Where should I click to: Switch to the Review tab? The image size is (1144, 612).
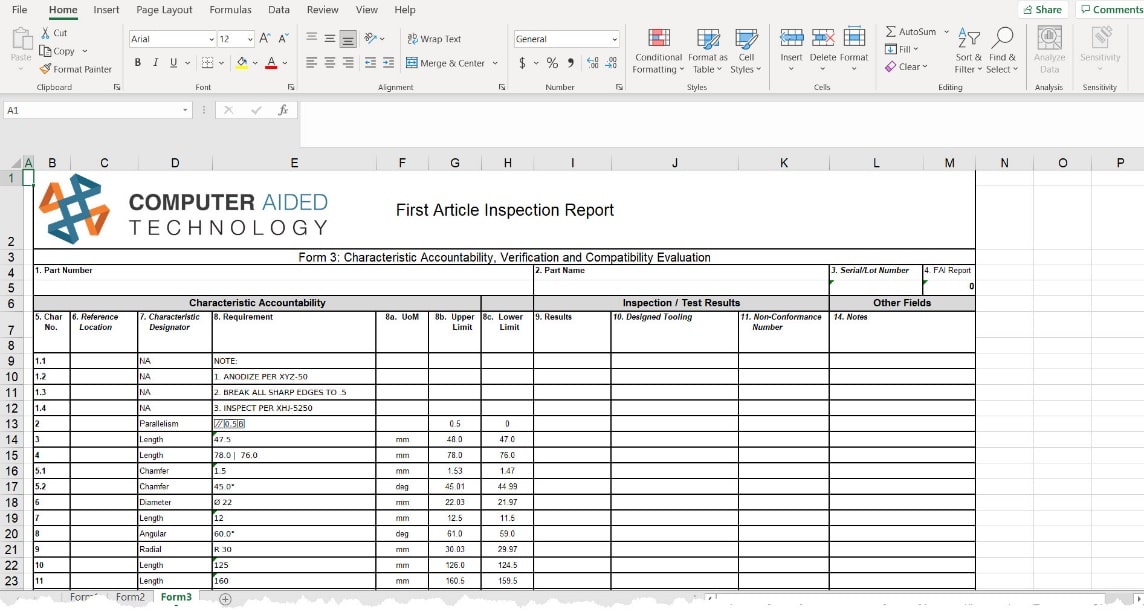(x=322, y=9)
